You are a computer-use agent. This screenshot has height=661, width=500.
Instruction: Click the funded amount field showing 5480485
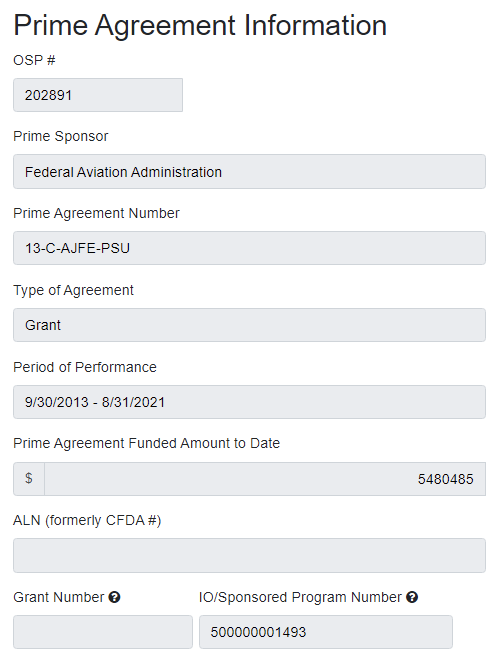(x=265, y=478)
